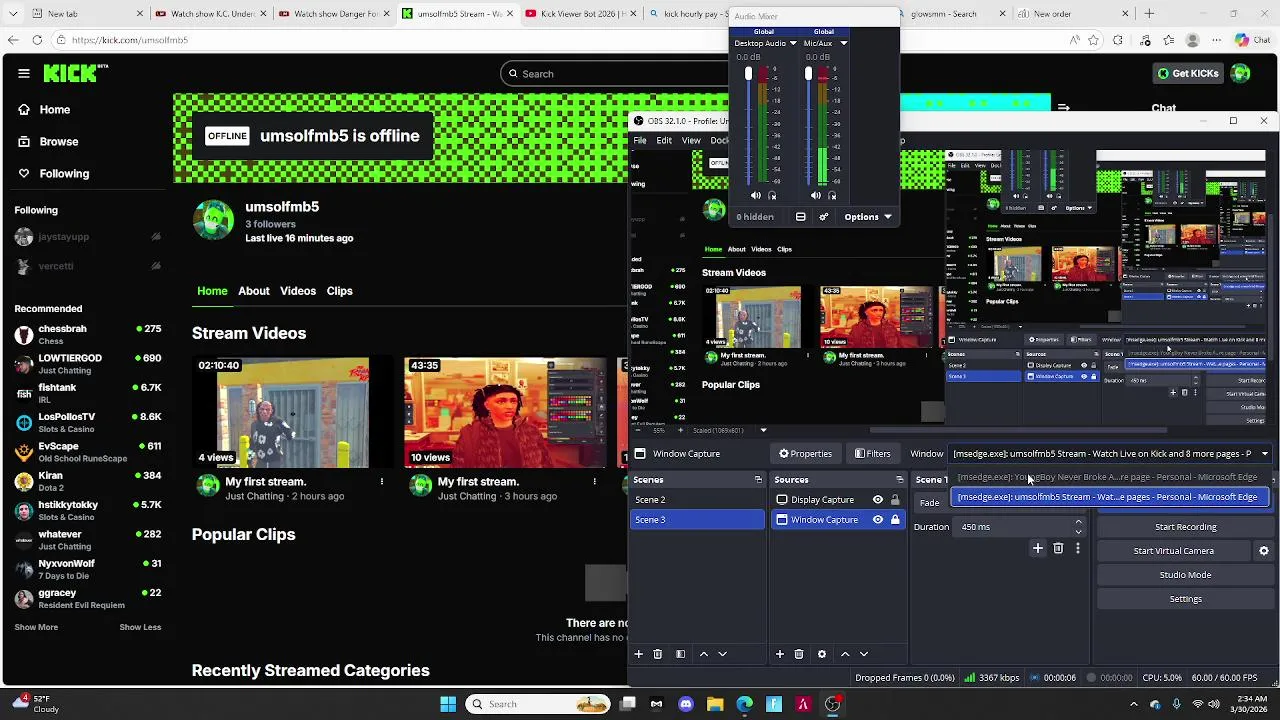1280x720 pixels.
Task: Open Discord from the taskbar
Action: click(x=686, y=704)
